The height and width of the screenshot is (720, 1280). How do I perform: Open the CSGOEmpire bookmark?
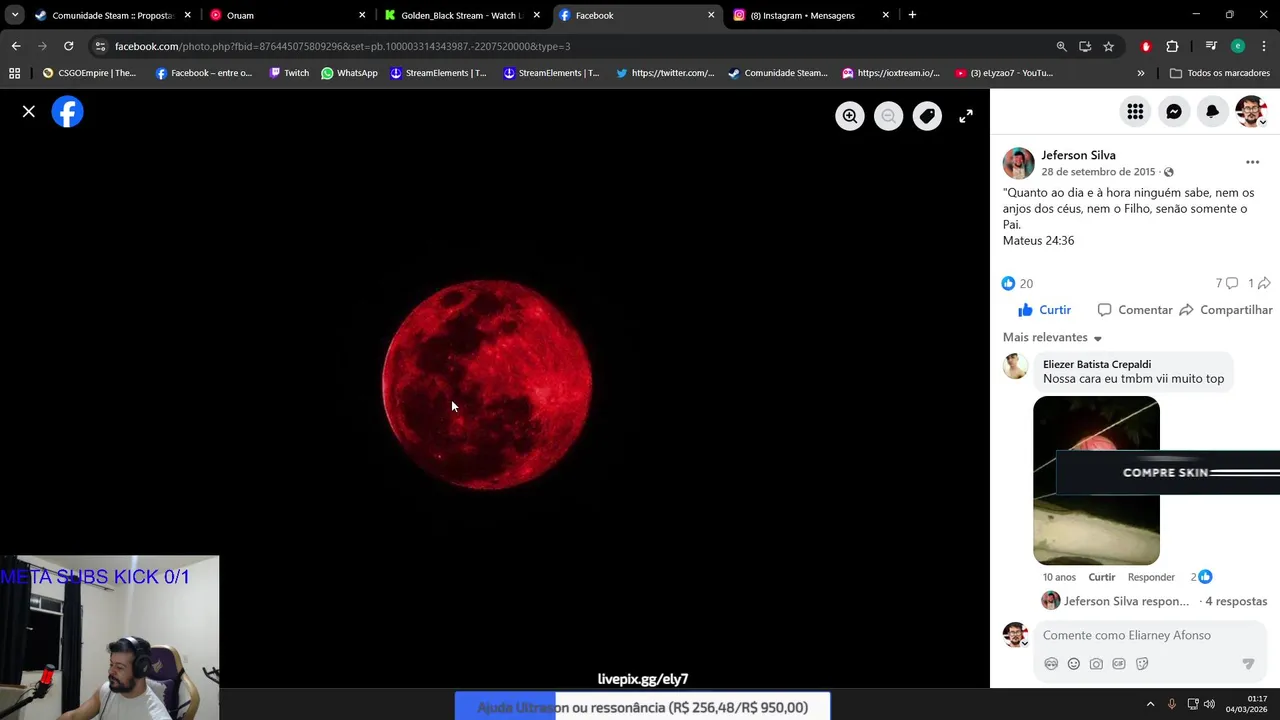click(x=89, y=73)
